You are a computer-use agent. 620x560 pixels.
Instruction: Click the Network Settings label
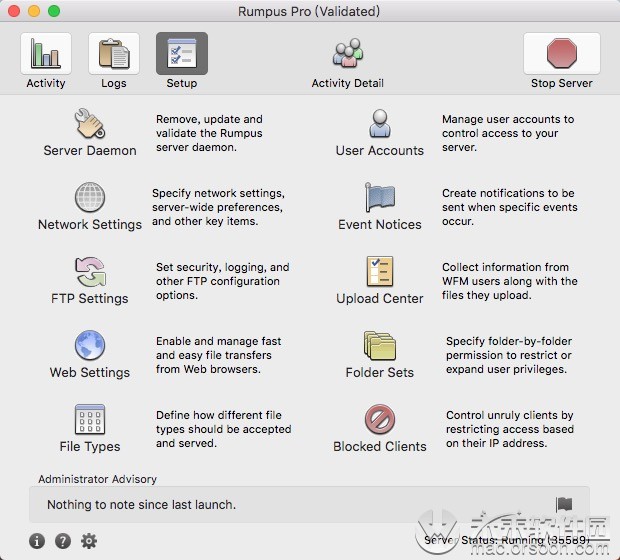(x=90, y=225)
